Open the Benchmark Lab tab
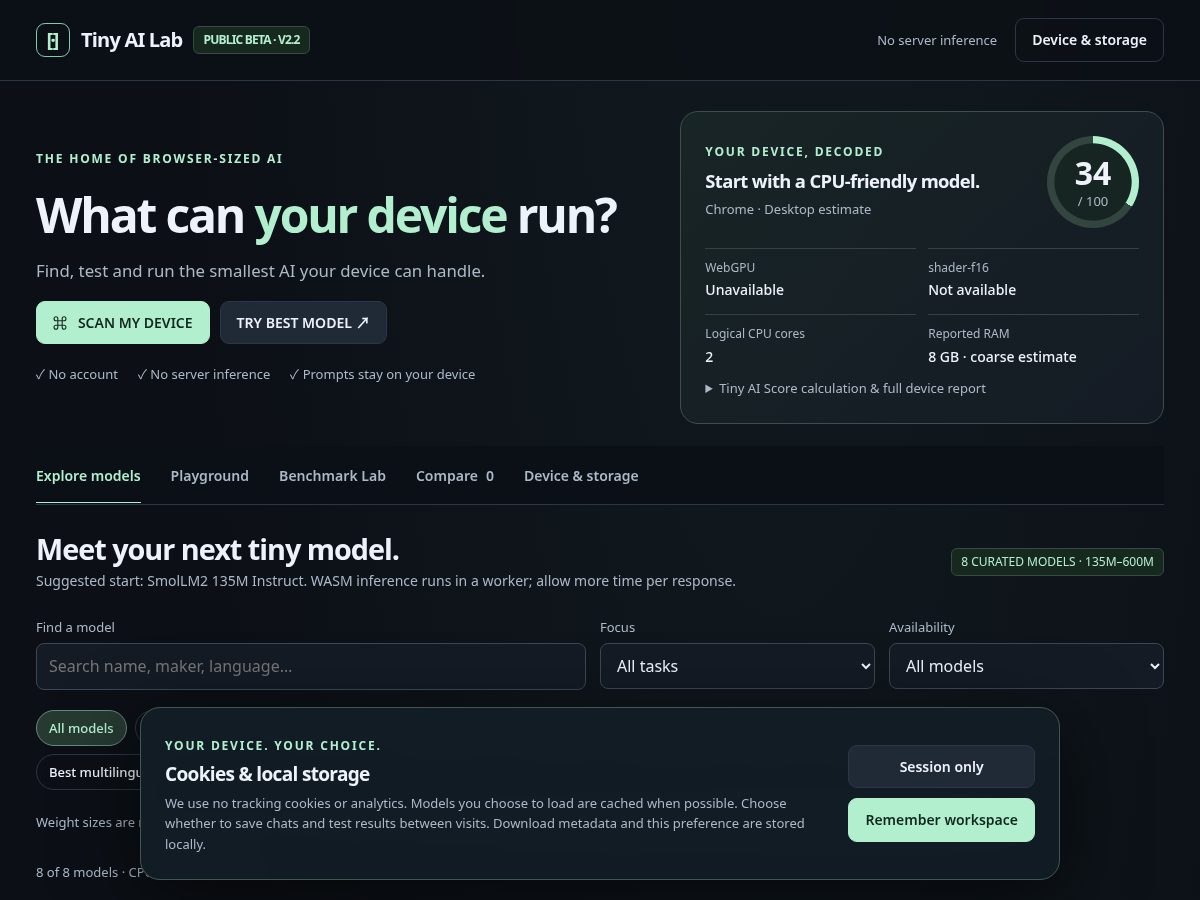The height and width of the screenshot is (900, 1200). 332,476
